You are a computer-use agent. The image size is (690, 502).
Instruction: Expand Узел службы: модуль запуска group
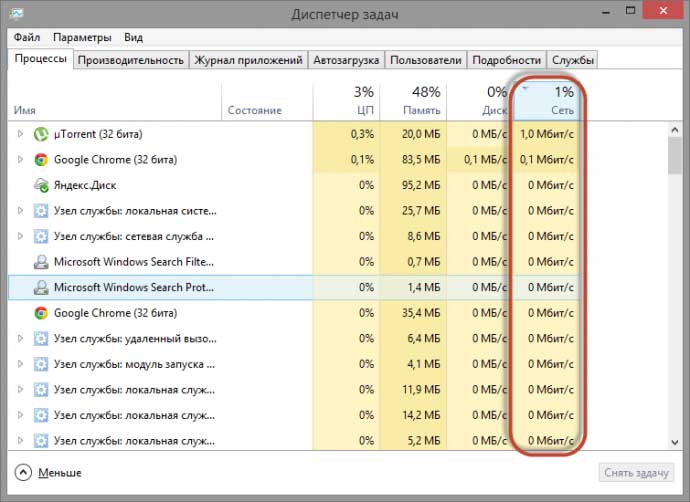point(20,363)
